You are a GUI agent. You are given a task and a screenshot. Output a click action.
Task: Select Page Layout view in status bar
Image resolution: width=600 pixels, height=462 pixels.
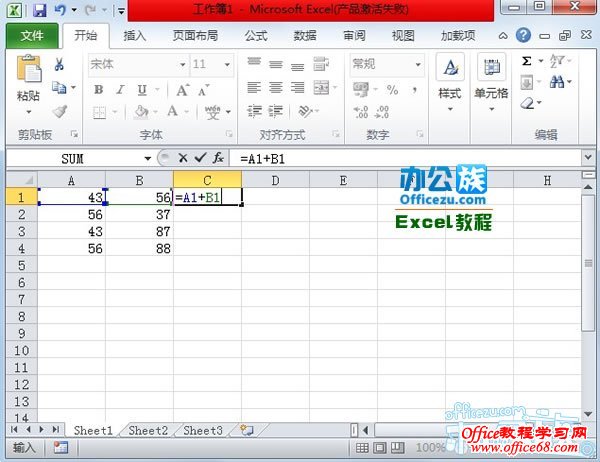(x=380, y=447)
